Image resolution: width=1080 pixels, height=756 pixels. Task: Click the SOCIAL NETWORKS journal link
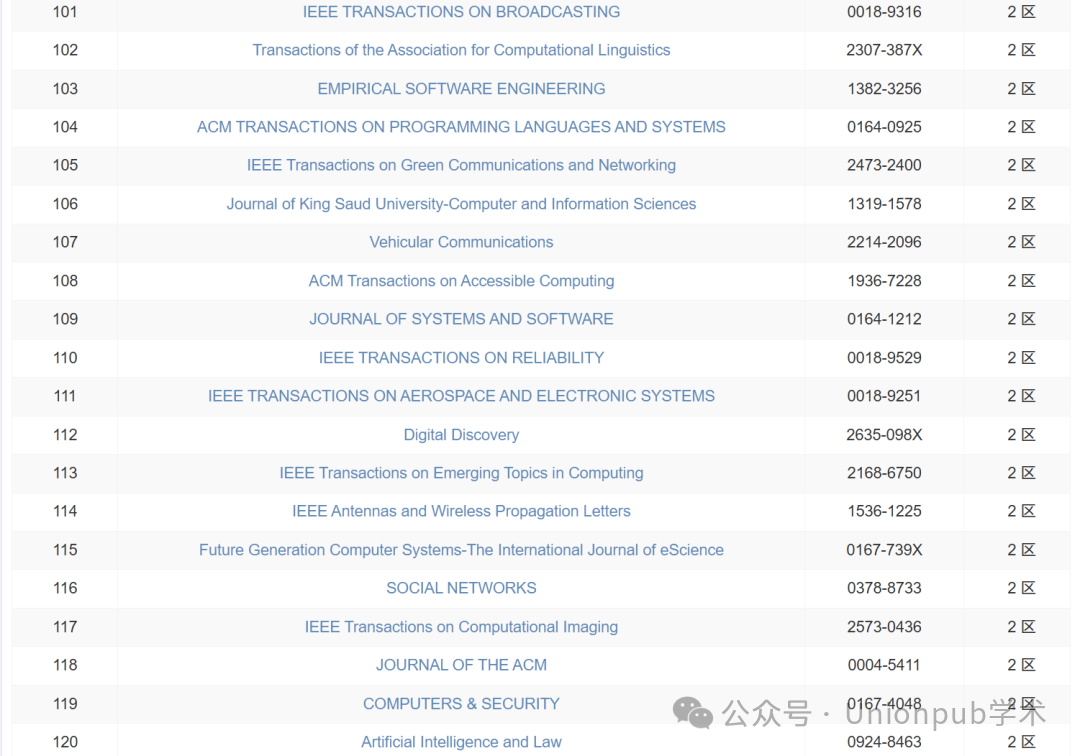pyautogui.click(x=461, y=588)
